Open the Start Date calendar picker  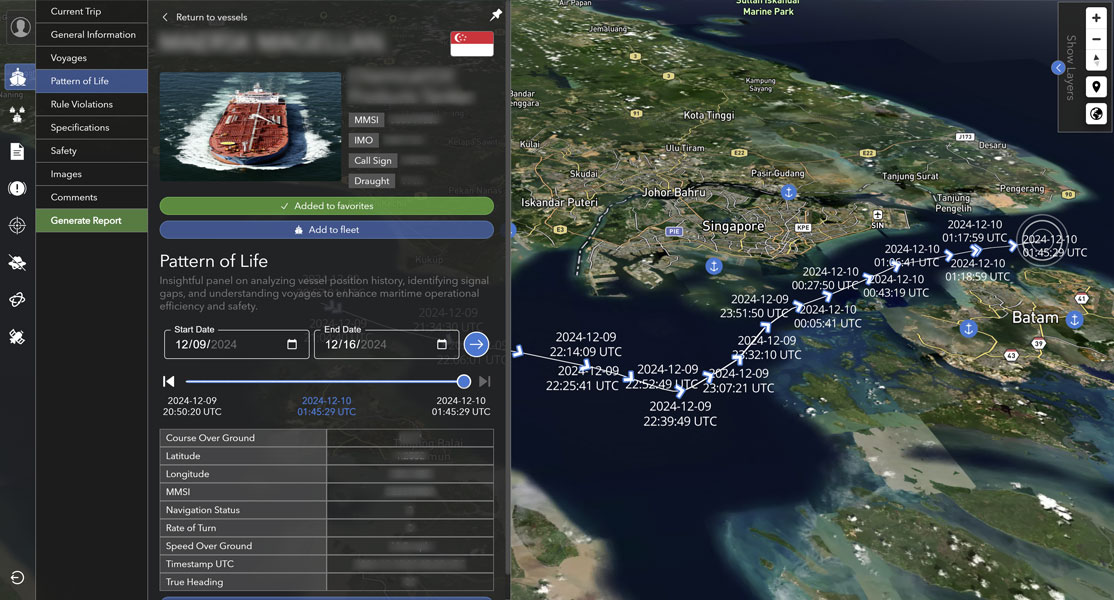[x=292, y=345]
